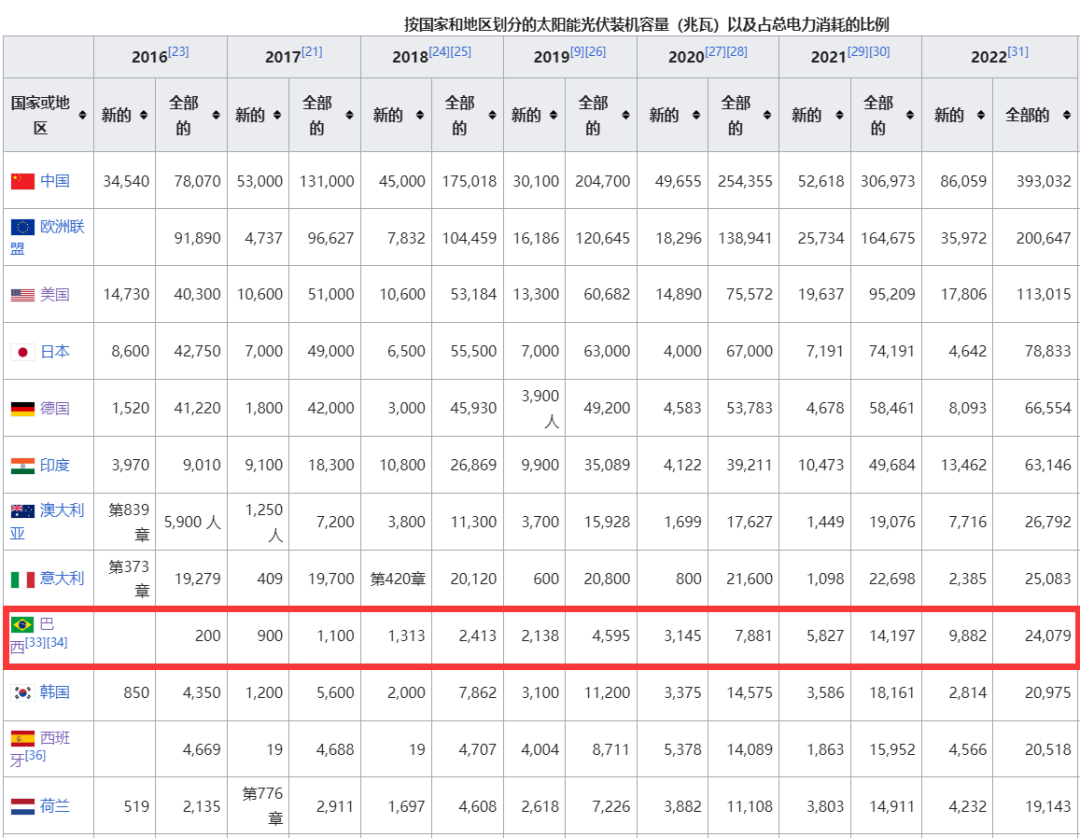Screen dimensions: 1080x838
Task: Open reference [23] beside 2016 header
Action: [x=178, y=52]
